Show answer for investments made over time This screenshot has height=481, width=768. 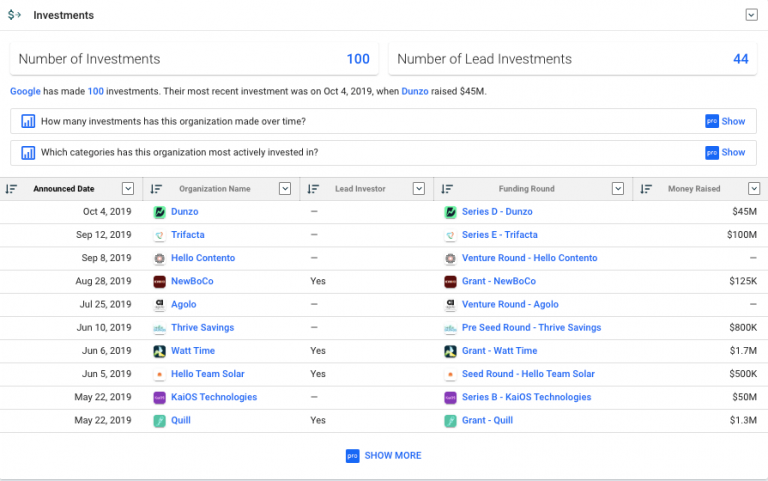(726, 121)
